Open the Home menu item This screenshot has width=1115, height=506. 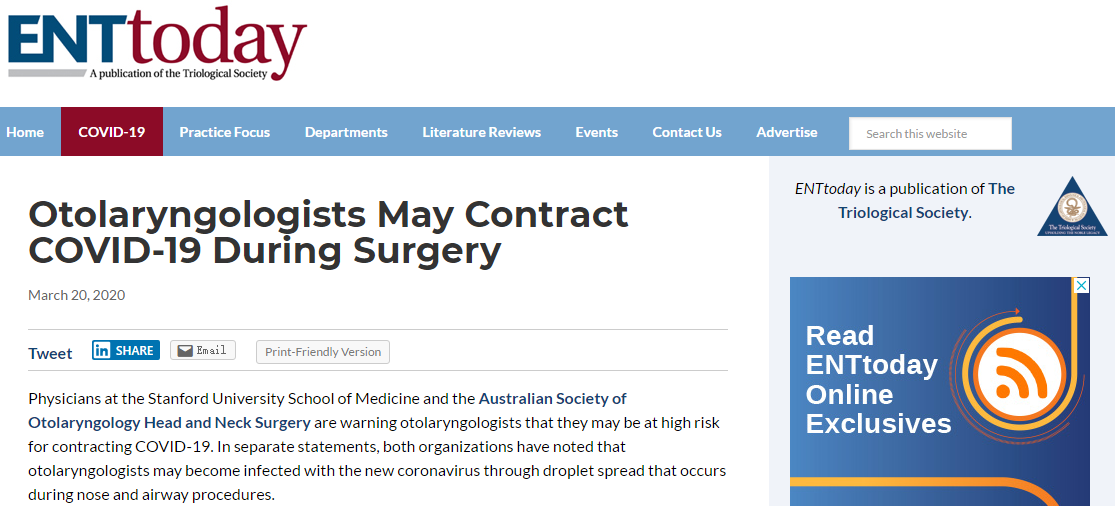(25, 132)
